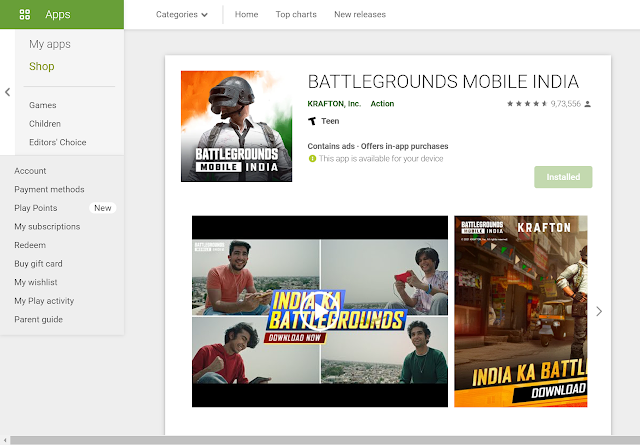Click the reviewers person icon
640x445 pixels.
click(587, 104)
